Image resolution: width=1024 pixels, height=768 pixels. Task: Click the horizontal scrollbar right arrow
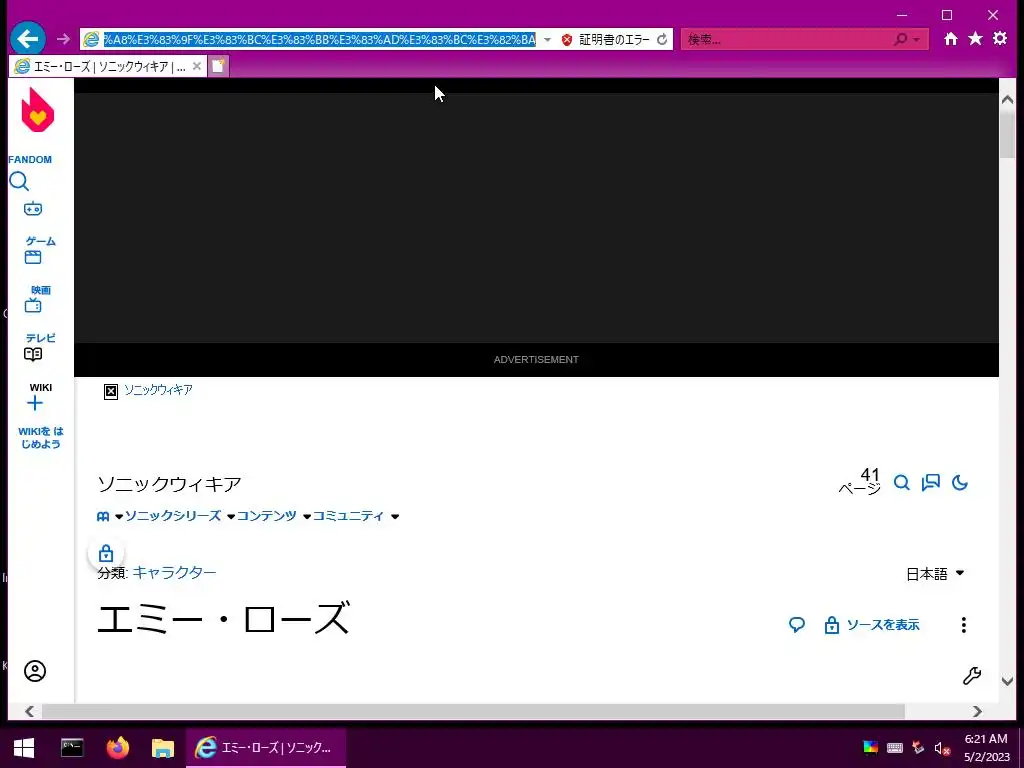(x=978, y=711)
